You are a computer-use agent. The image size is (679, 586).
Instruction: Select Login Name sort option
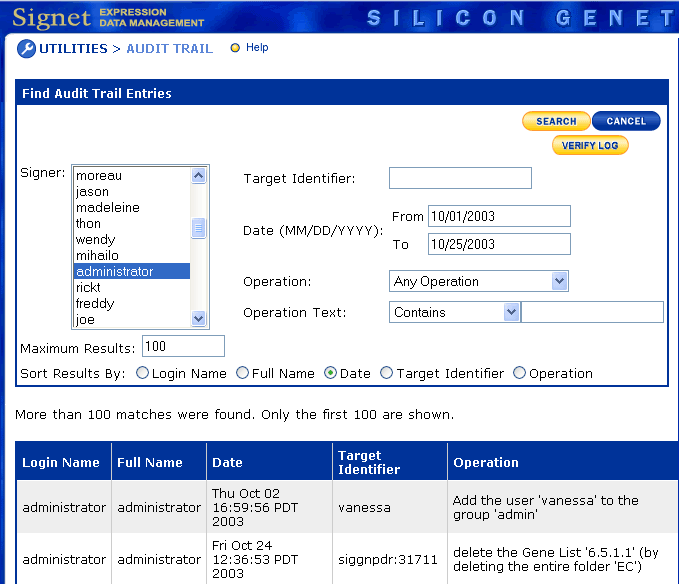tap(142, 373)
